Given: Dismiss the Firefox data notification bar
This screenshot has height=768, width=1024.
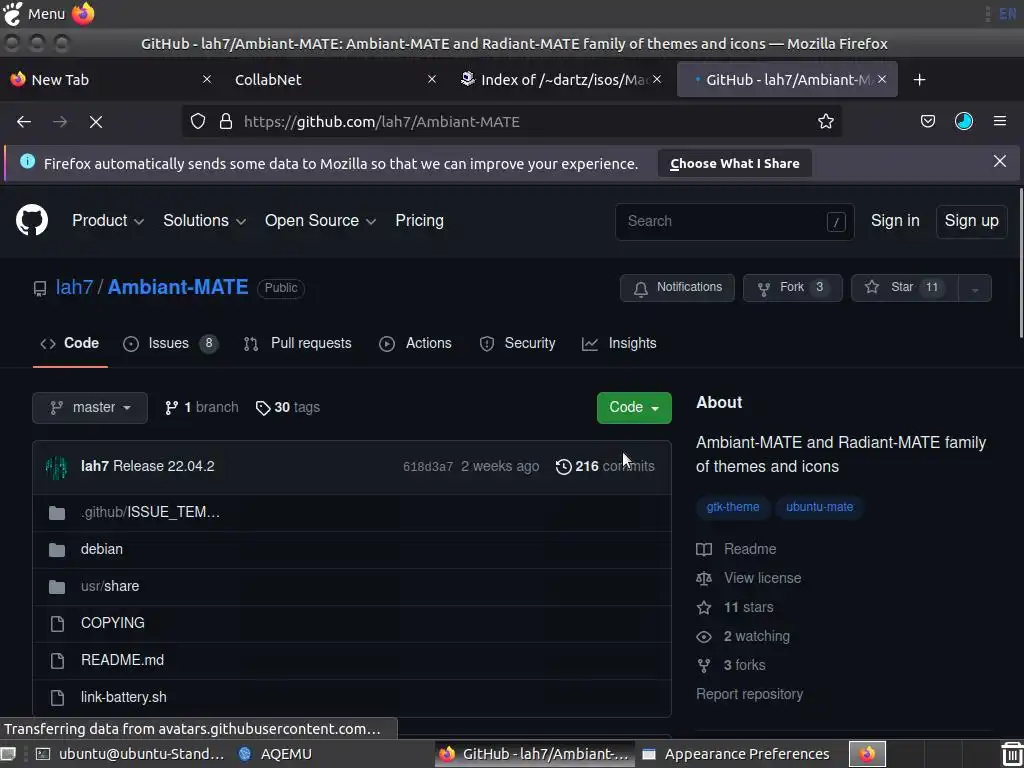Looking at the screenshot, I should (x=999, y=161).
